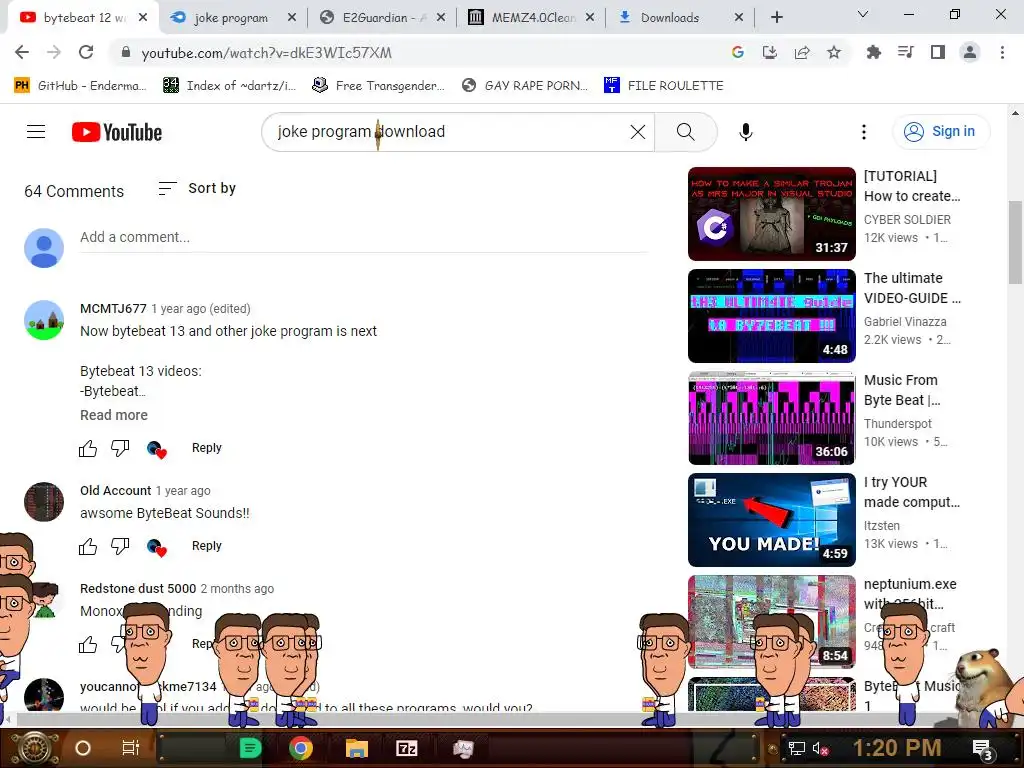Open Music From Byte Beat thumbnail

(771, 418)
